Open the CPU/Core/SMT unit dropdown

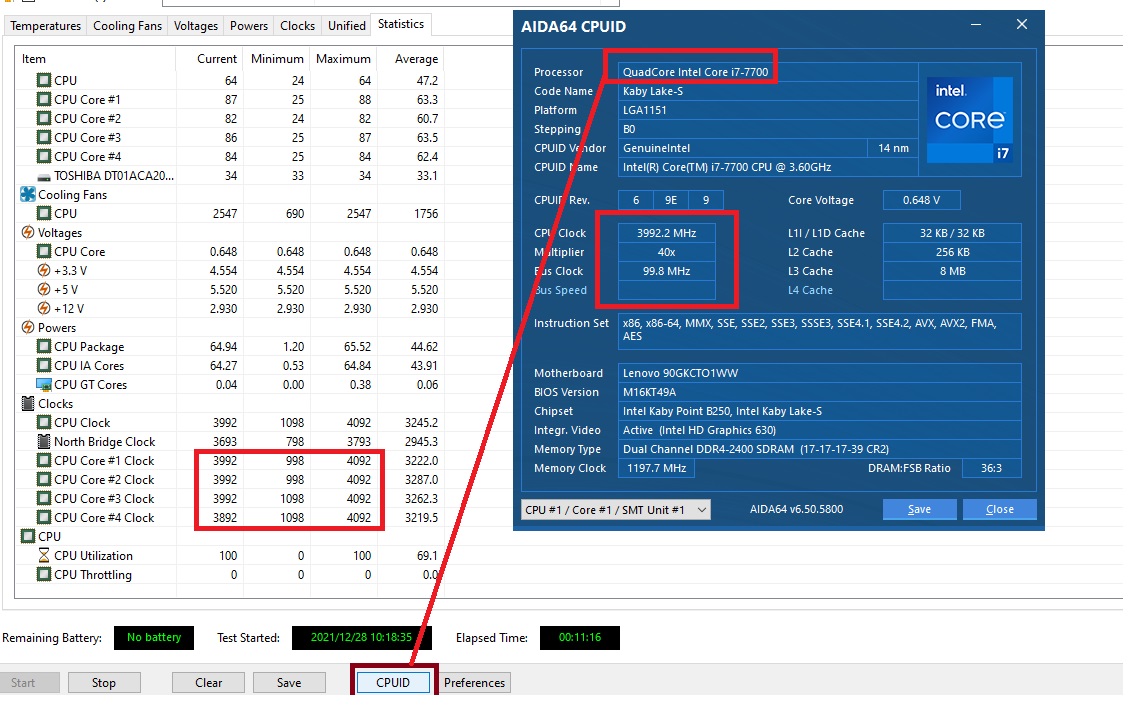[x=616, y=510]
